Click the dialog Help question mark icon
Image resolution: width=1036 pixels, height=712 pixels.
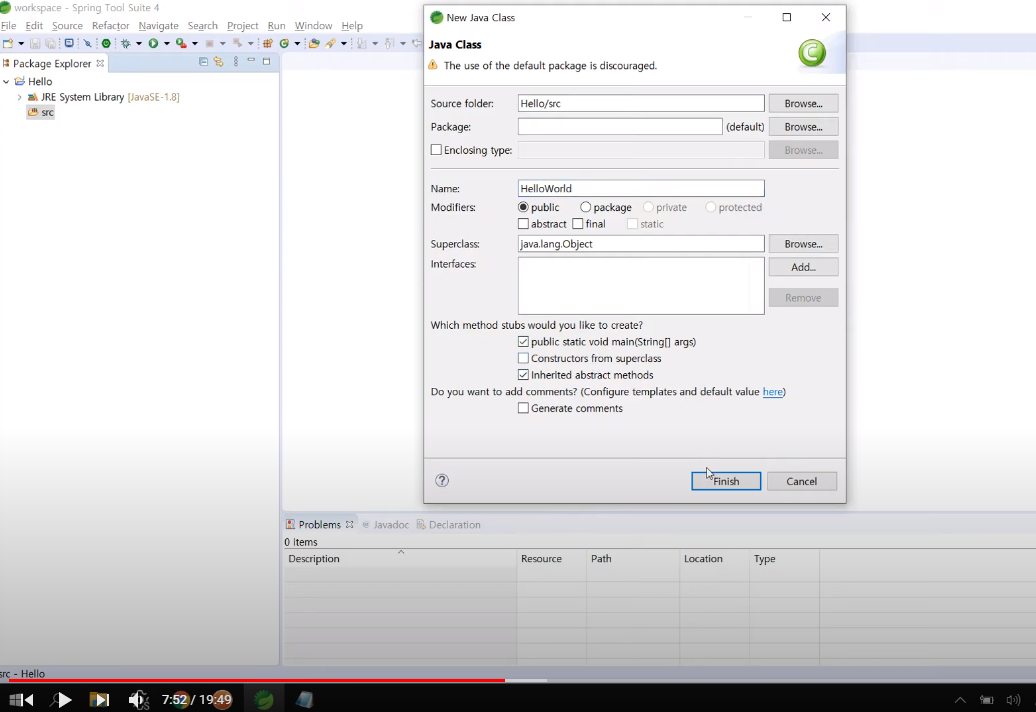pyautogui.click(x=442, y=480)
